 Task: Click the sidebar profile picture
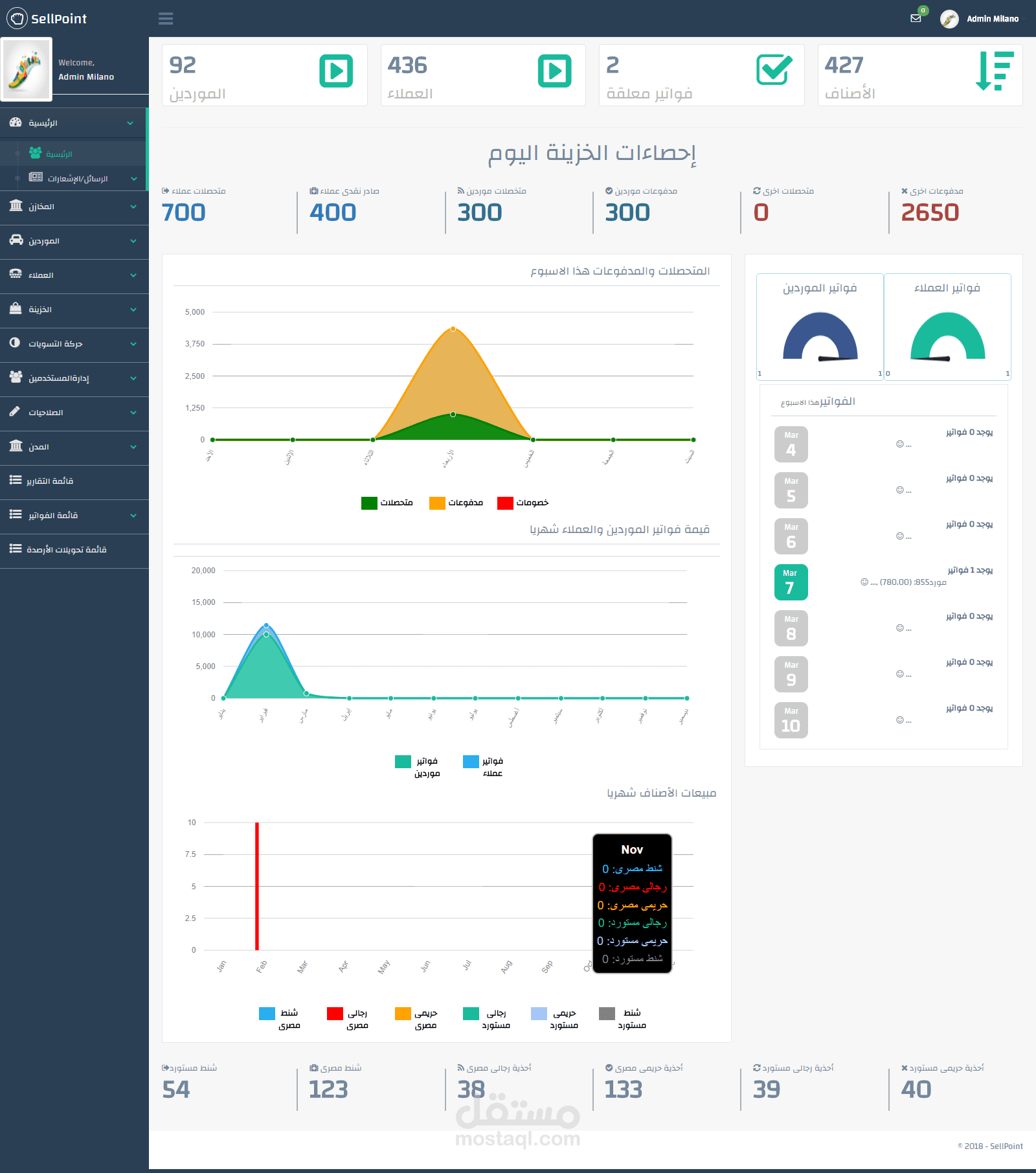pos(26,69)
